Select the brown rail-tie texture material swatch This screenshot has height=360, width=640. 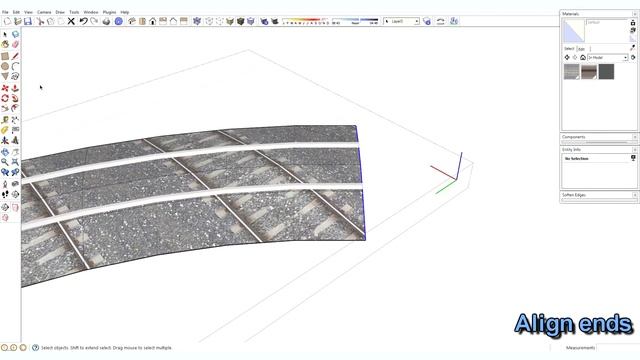[x=589, y=72]
